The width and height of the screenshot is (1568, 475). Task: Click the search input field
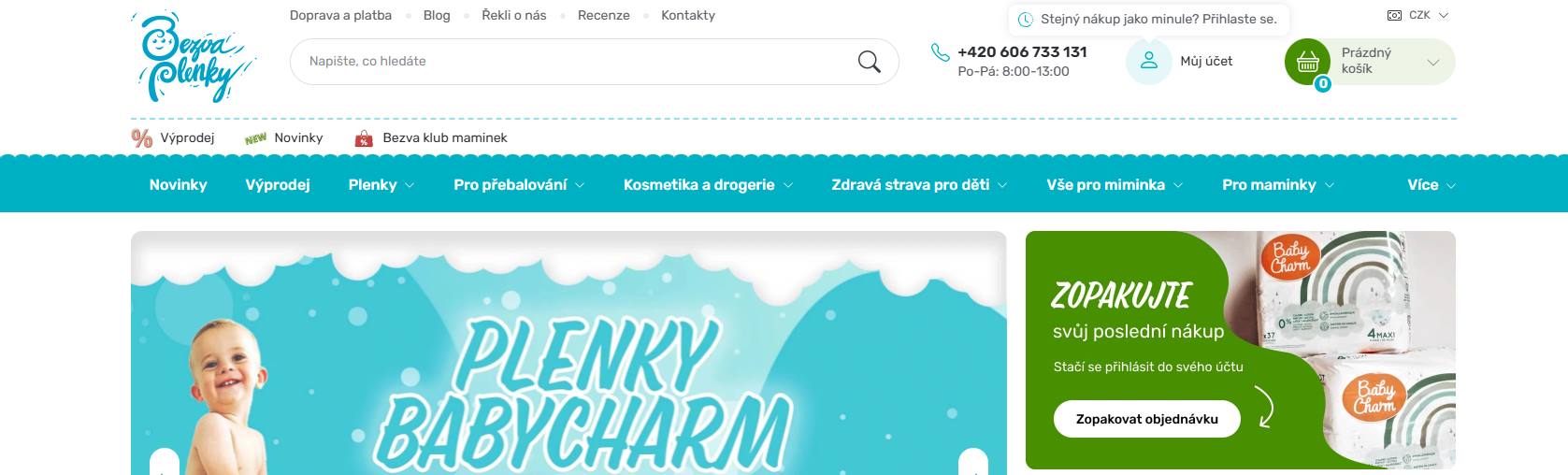pos(570,62)
